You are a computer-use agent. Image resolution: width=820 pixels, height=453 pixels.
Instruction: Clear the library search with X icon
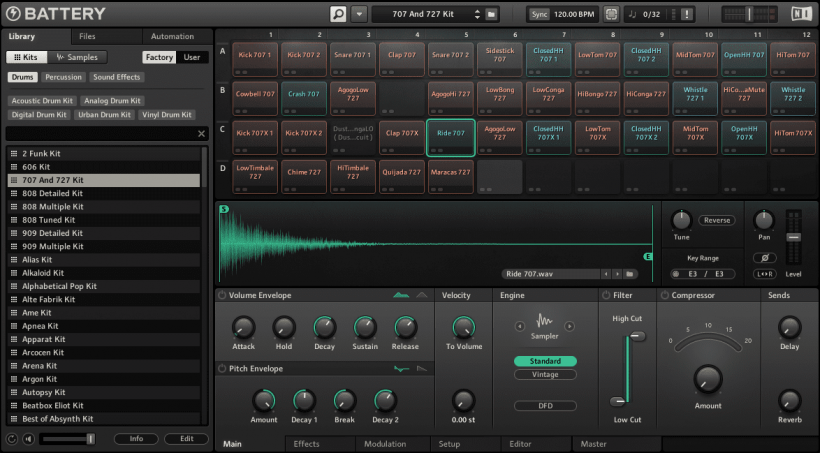pos(201,134)
